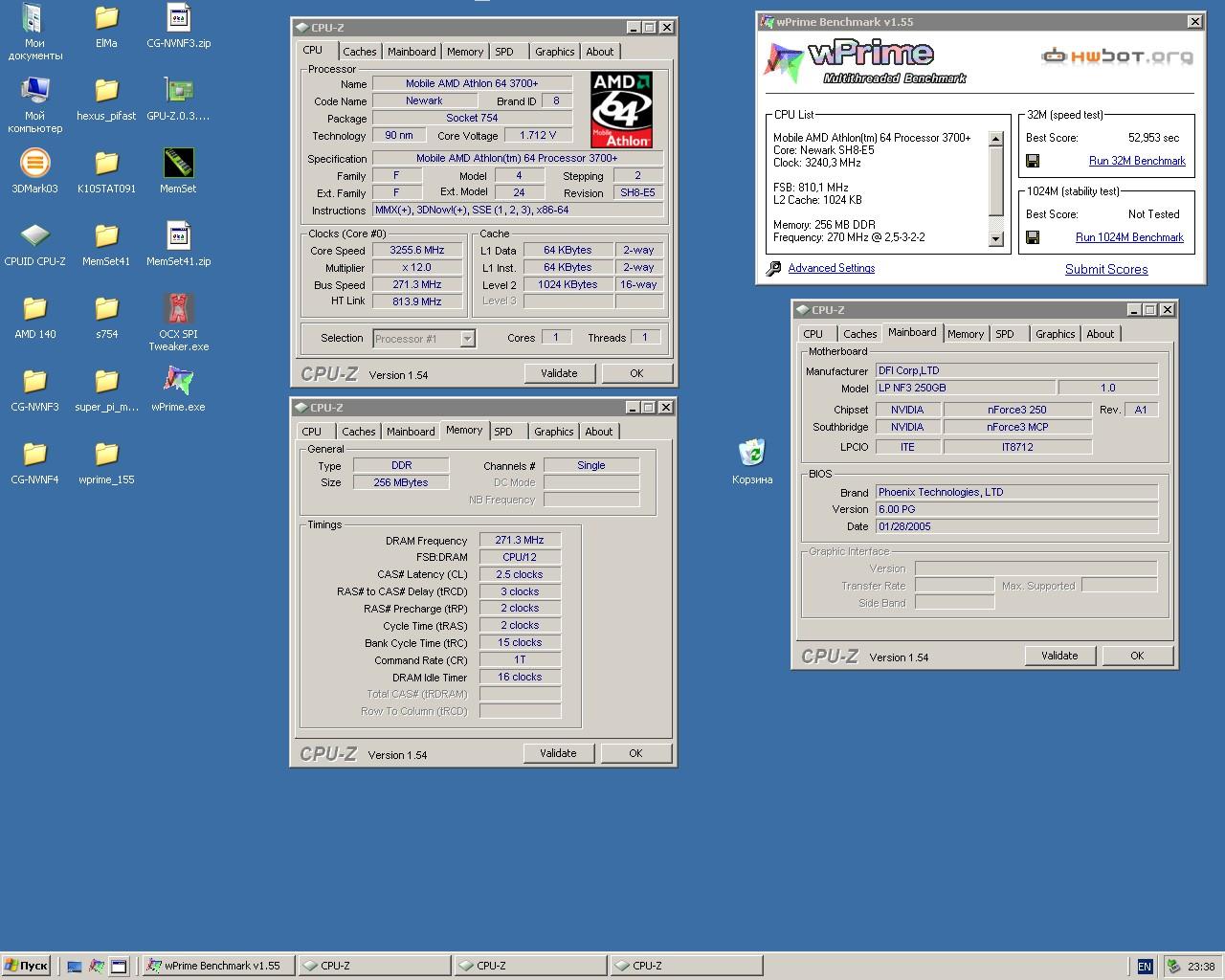Click the Model LP NF3 250GB field

pyautogui.click(x=966, y=388)
